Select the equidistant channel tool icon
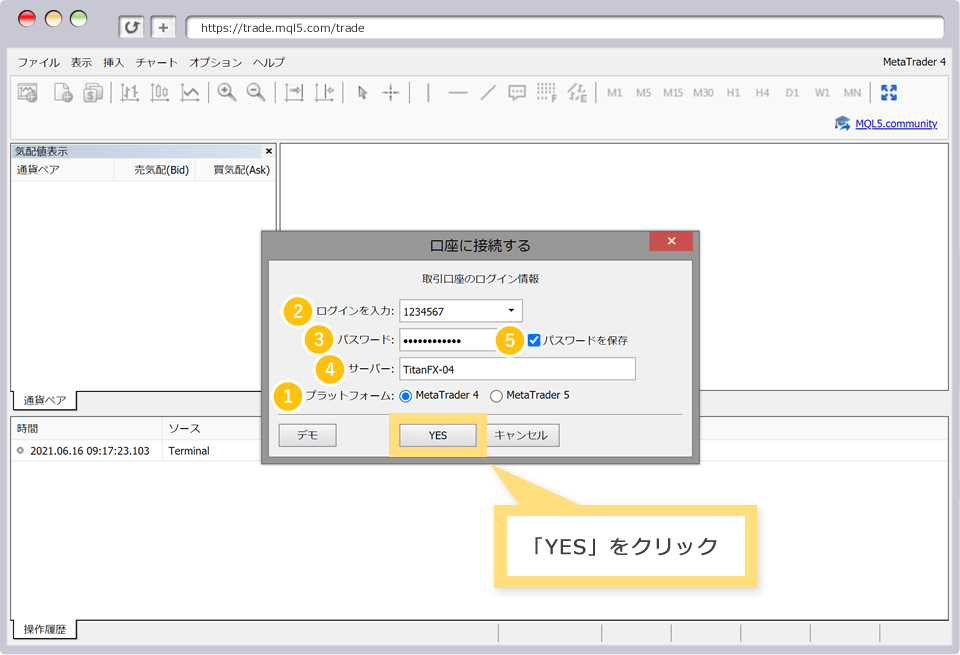Image resolution: width=960 pixels, height=655 pixels. pyautogui.click(x=577, y=93)
